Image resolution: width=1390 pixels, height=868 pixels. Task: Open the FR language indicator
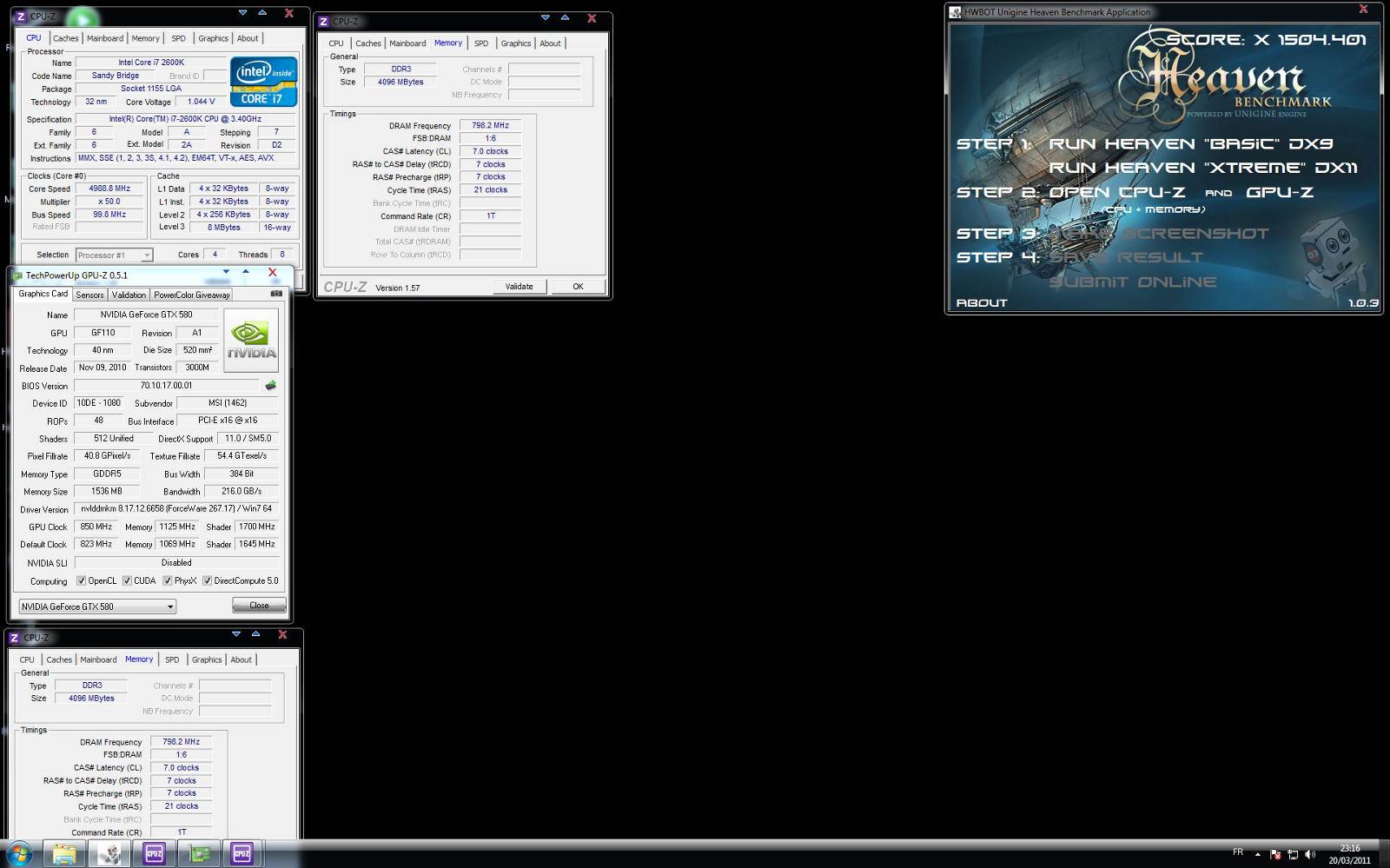1238,852
